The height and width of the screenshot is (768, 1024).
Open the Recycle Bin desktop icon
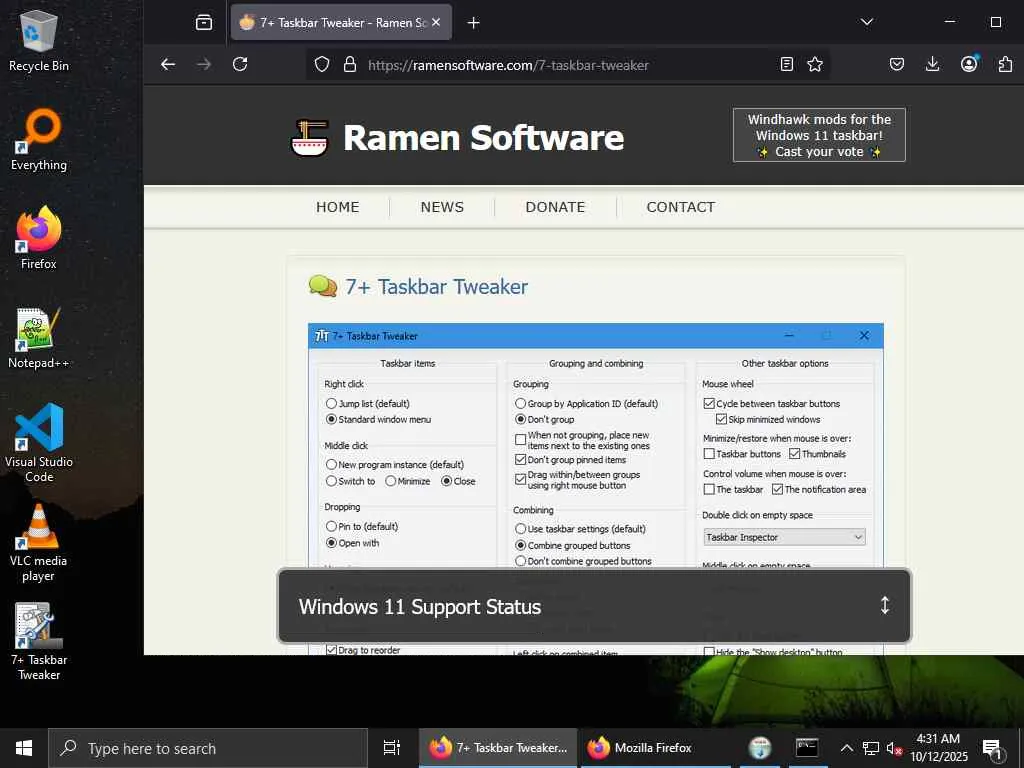(x=39, y=41)
